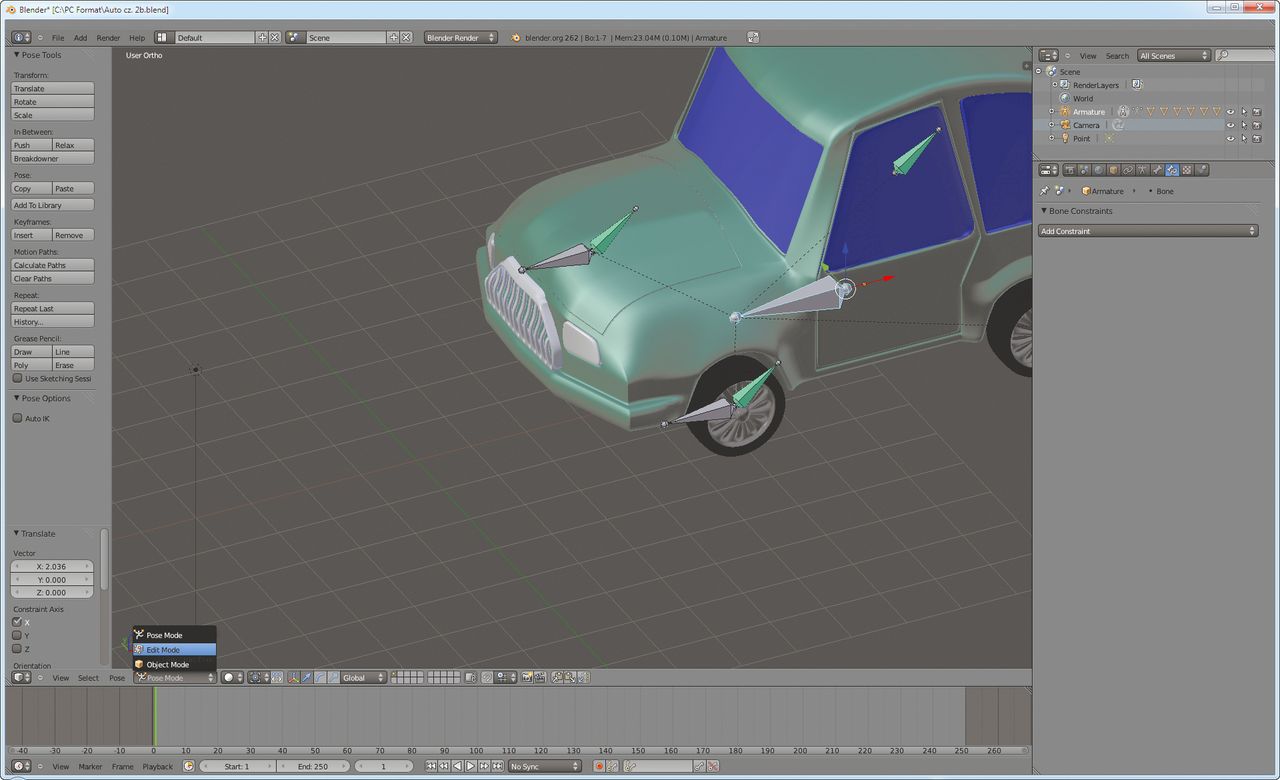Click the Camera object icon in outliner
The width and height of the screenshot is (1280, 780).
point(1065,125)
